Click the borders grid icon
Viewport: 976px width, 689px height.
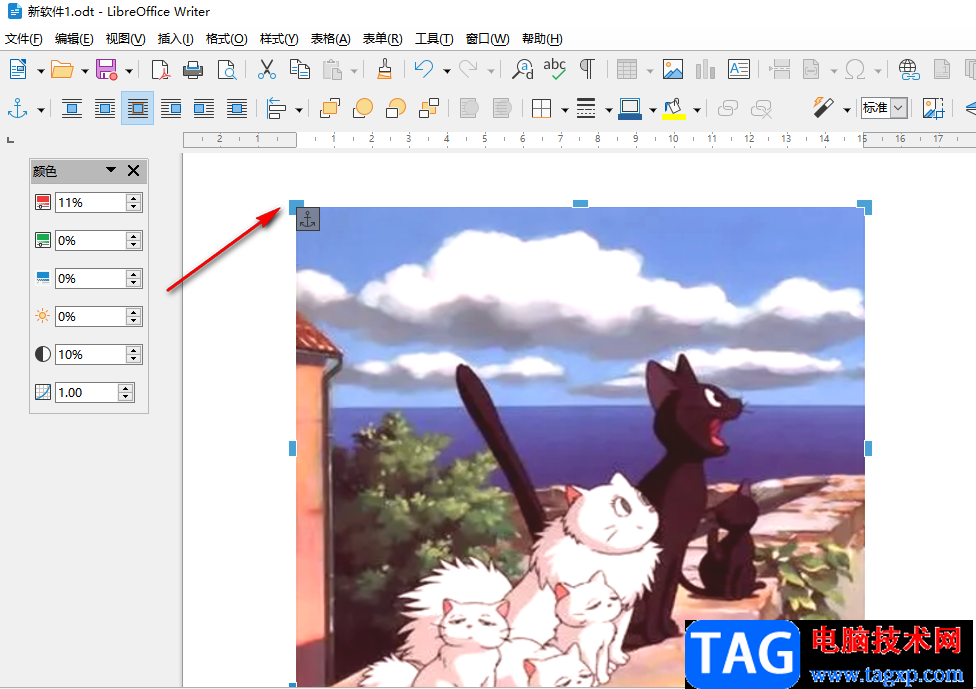point(542,110)
